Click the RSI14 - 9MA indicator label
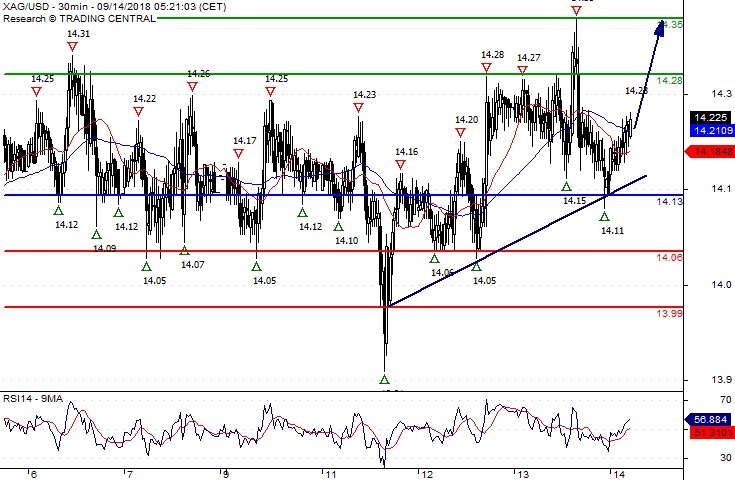 pyautogui.click(x=33, y=399)
